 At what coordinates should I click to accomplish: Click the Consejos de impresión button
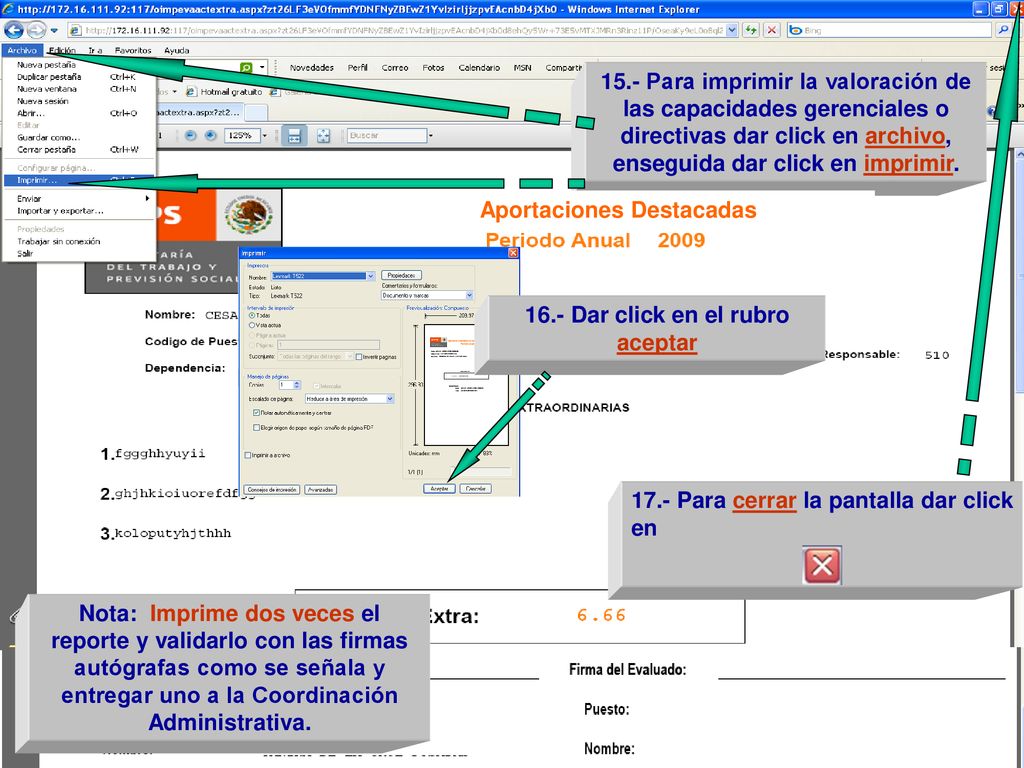(272, 489)
